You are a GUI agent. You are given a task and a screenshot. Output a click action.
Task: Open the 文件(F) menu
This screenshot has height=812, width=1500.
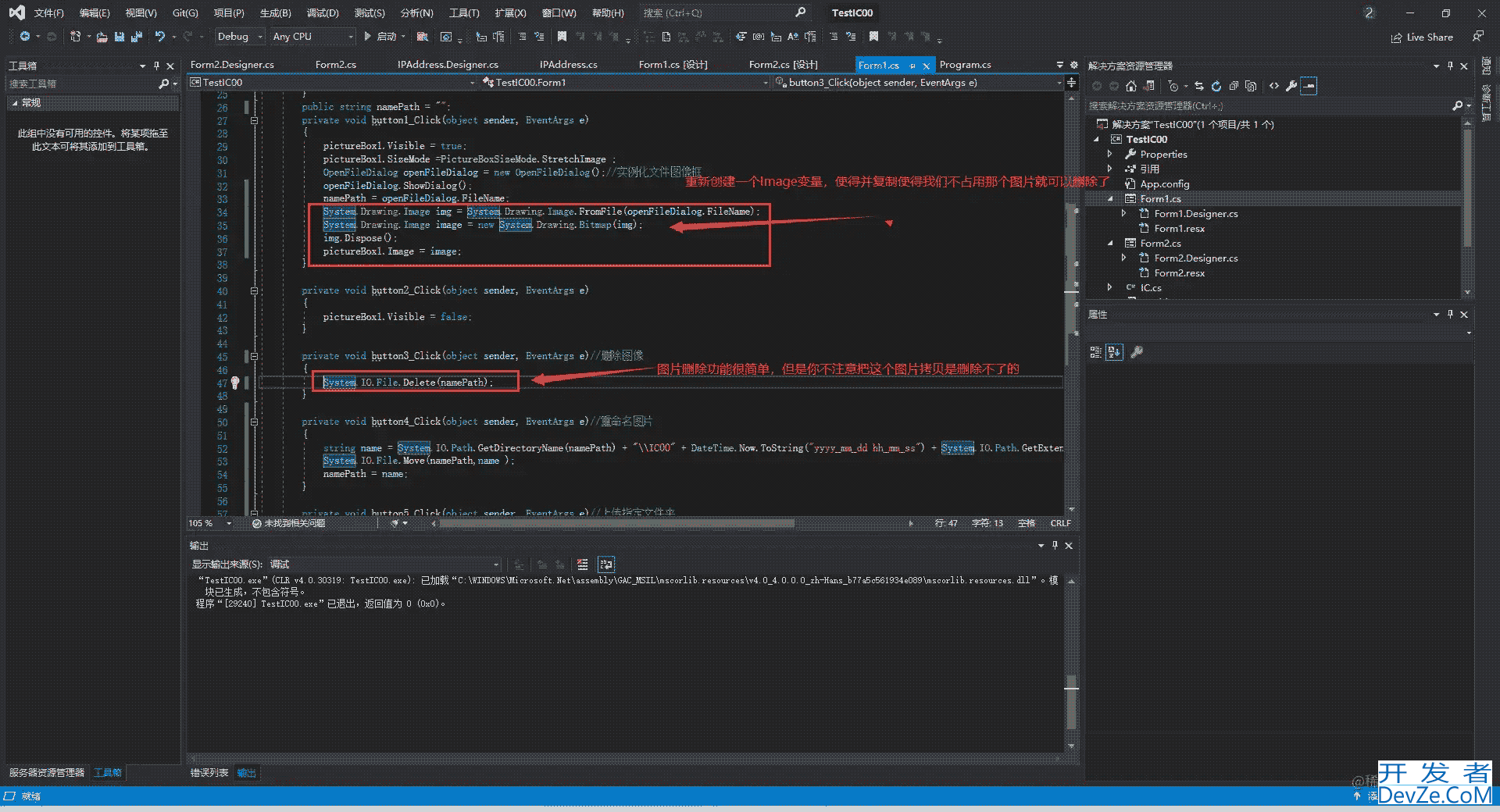tap(48, 12)
